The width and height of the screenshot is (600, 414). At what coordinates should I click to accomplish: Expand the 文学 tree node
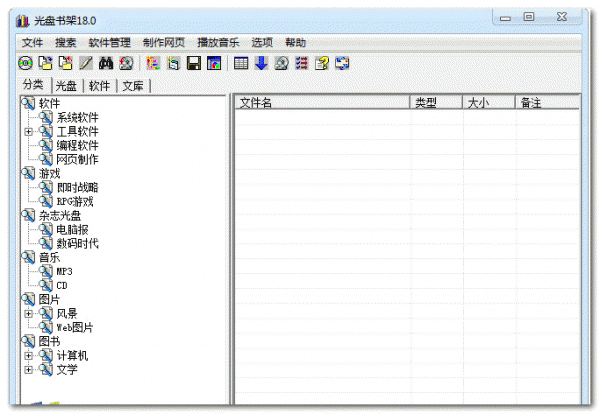[29, 369]
